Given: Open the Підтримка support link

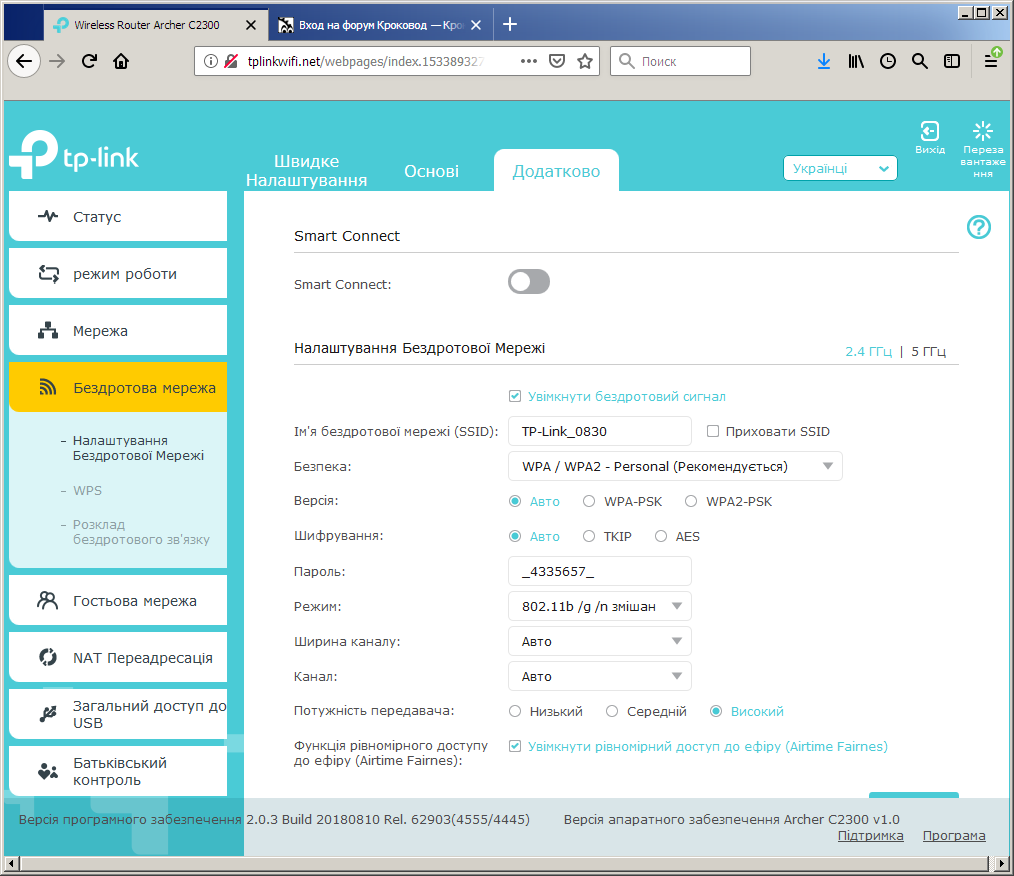Looking at the screenshot, I should [870, 835].
